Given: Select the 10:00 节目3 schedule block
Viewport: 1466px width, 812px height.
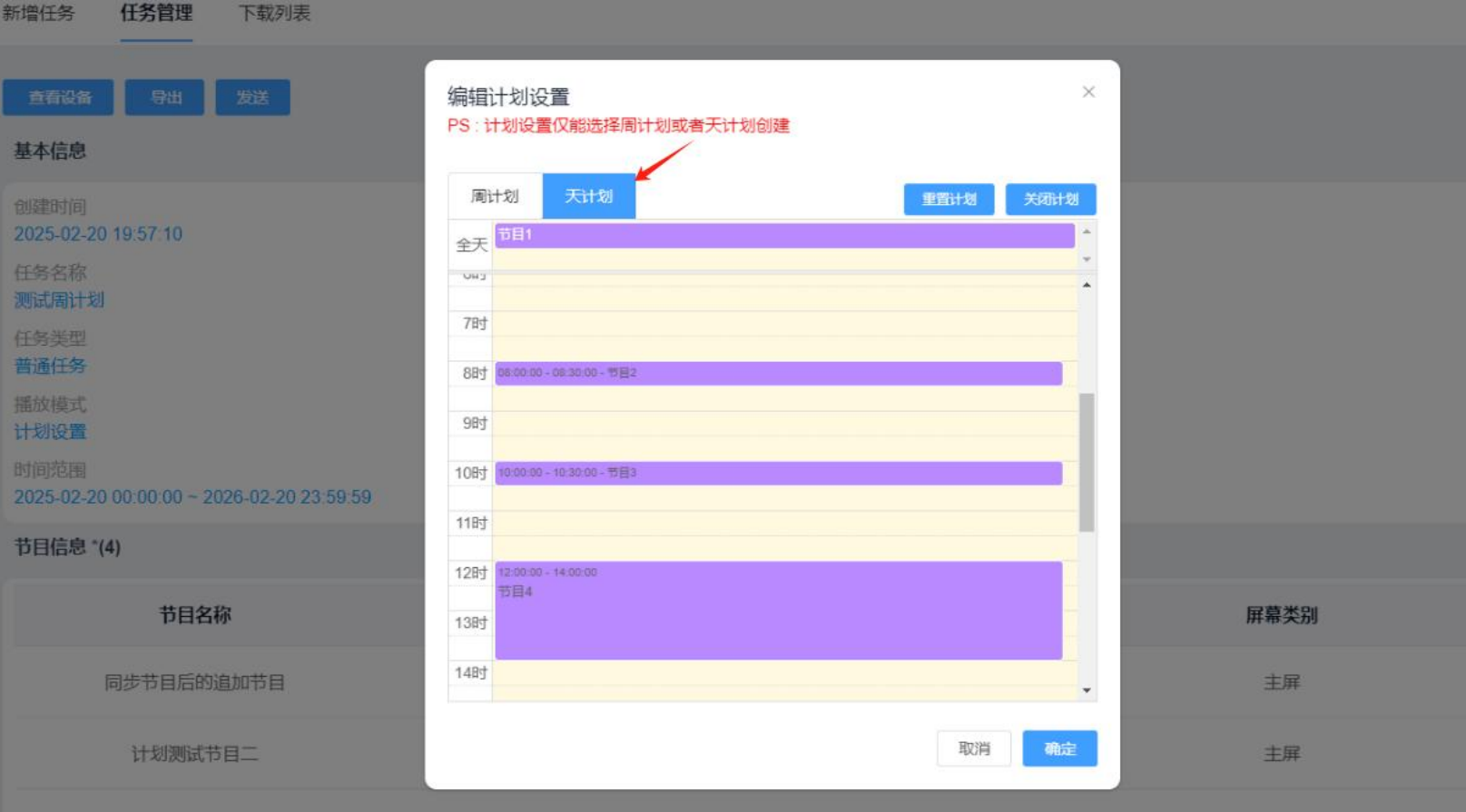Looking at the screenshot, I should [778, 473].
